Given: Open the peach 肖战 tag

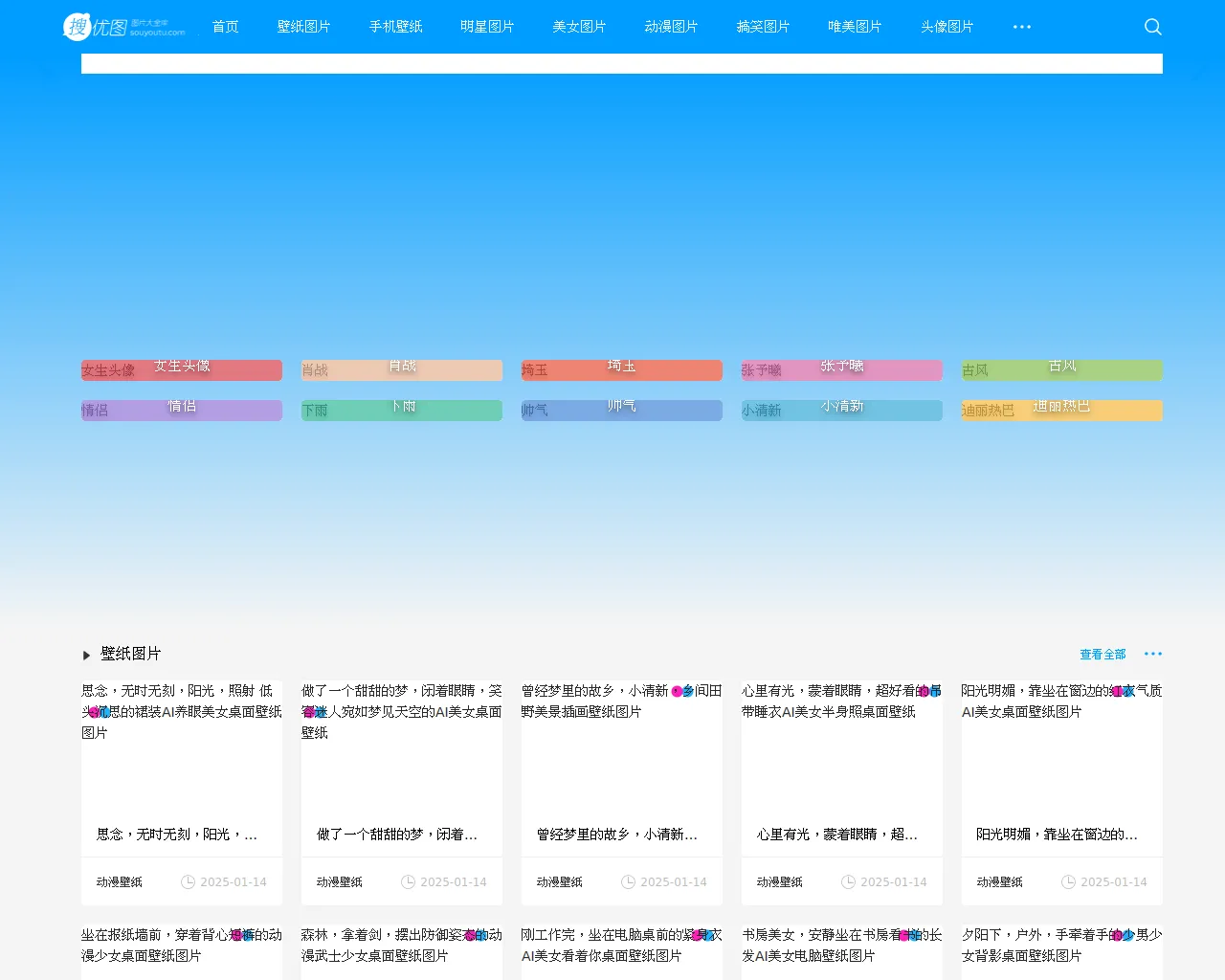Looking at the screenshot, I should tap(402, 370).
